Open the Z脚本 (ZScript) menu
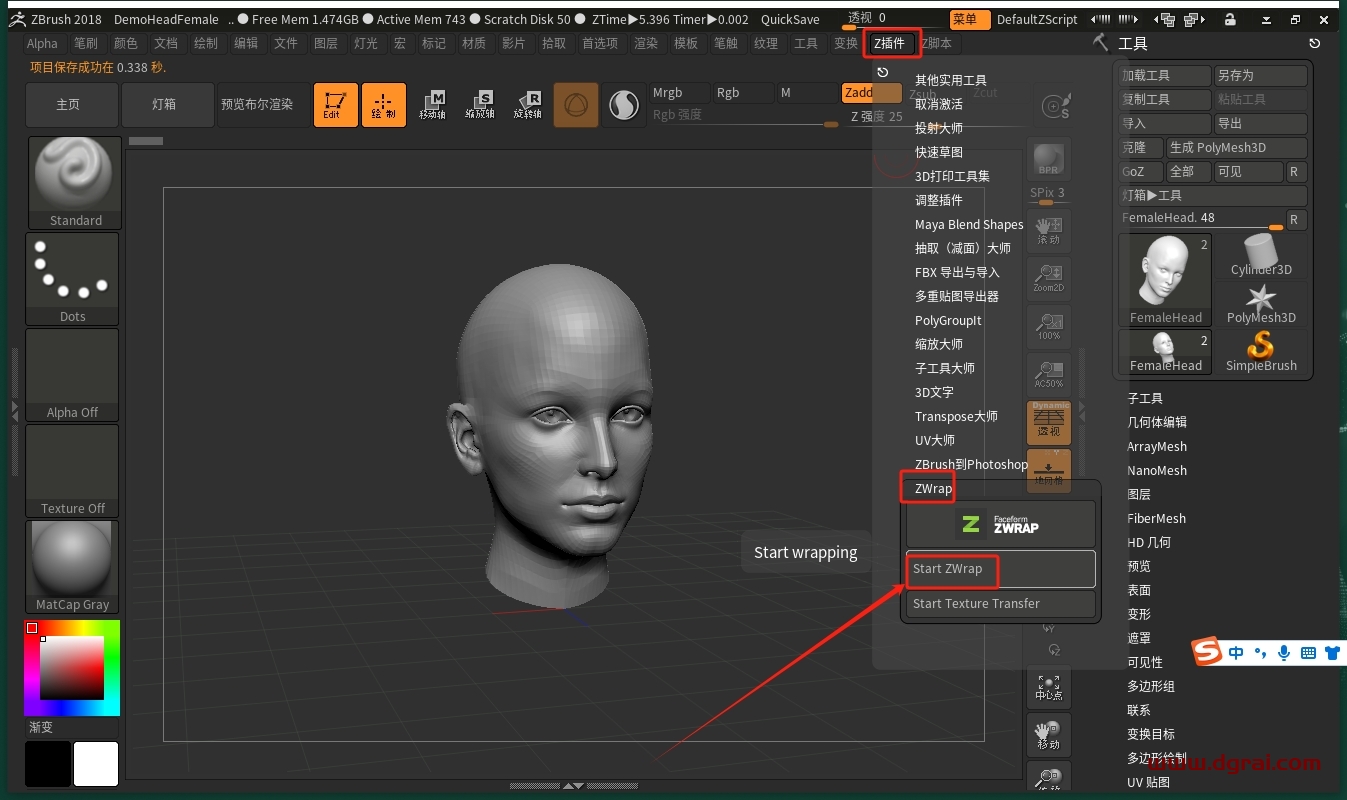This screenshot has height=800, width=1347. [x=937, y=43]
